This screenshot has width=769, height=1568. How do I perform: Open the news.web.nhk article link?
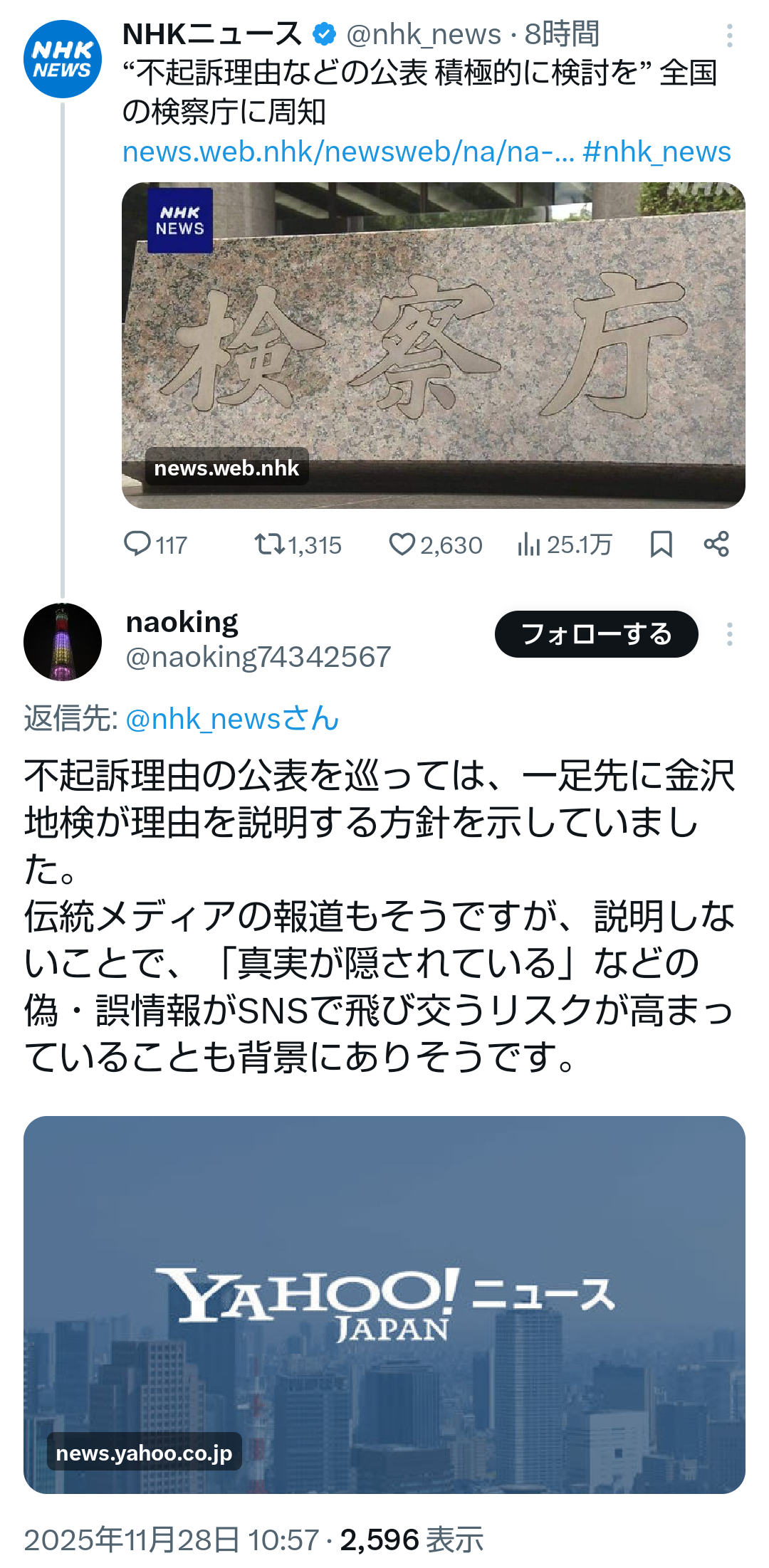(x=348, y=152)
